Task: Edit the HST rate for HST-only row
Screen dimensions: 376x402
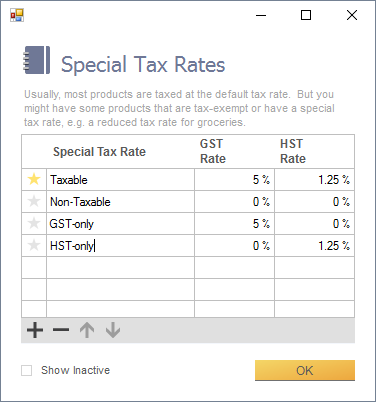Action: (314, 246)
